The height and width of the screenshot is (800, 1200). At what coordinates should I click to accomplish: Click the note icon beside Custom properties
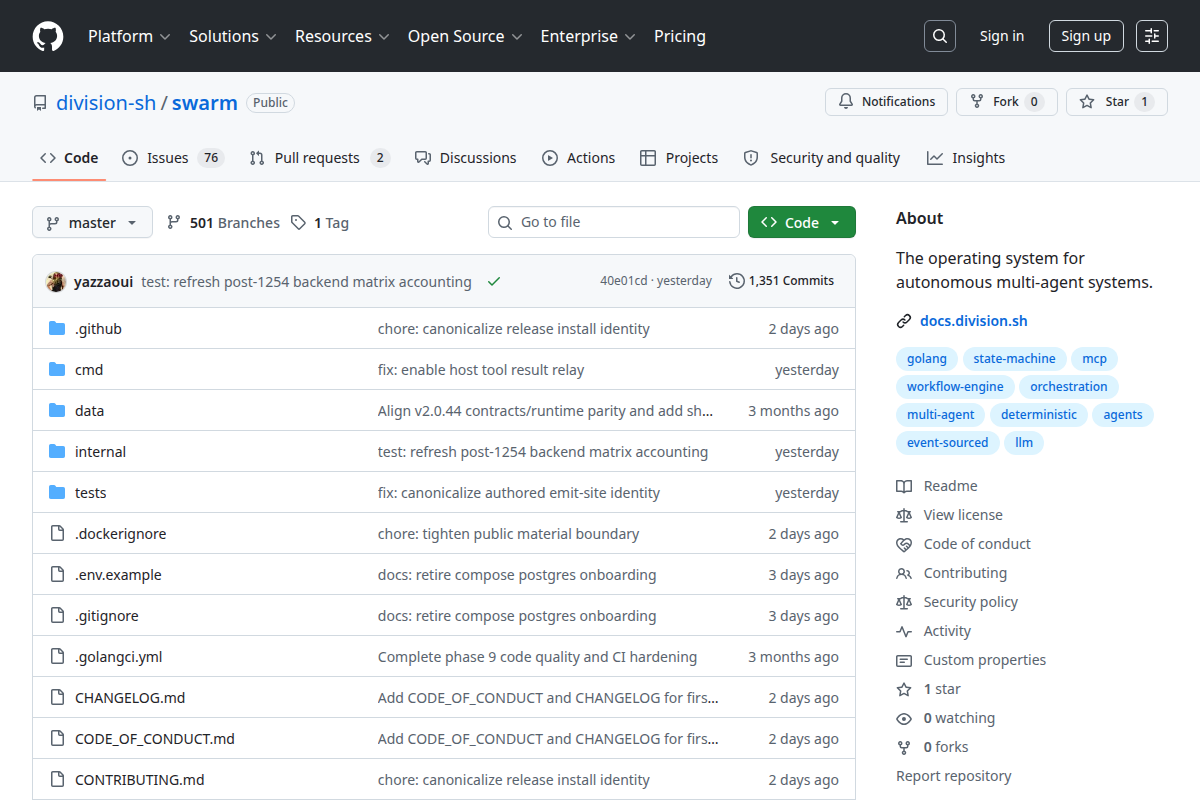click(904, 660)
